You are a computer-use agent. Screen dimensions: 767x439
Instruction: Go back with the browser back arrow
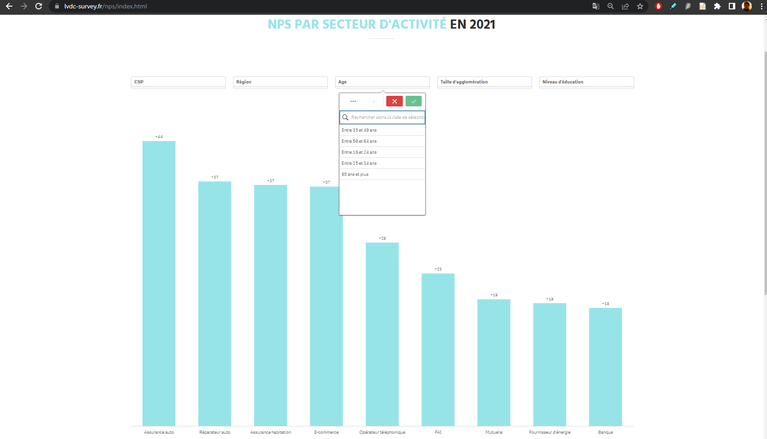9,6
